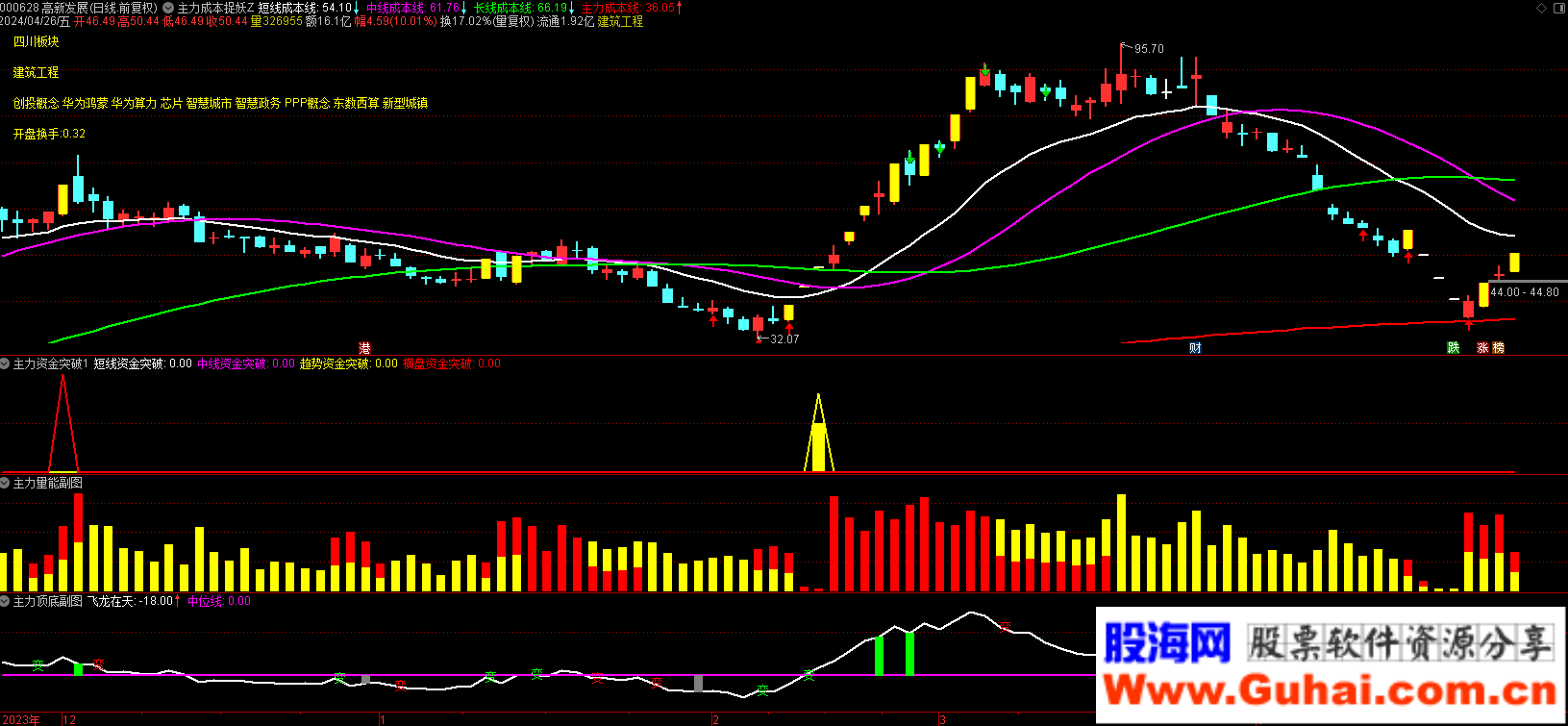Screen dimensions: 1568x726
Task: Click the yellow spike in 主力资金突破 panel
Action: tap(818, 438)
